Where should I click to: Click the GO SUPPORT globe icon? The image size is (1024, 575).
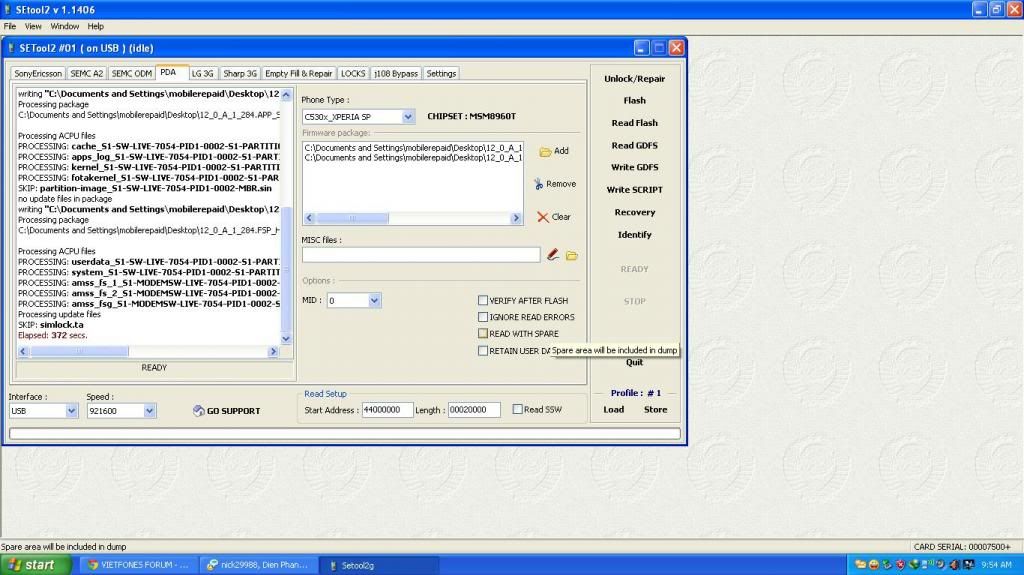[x=199, y=410]
